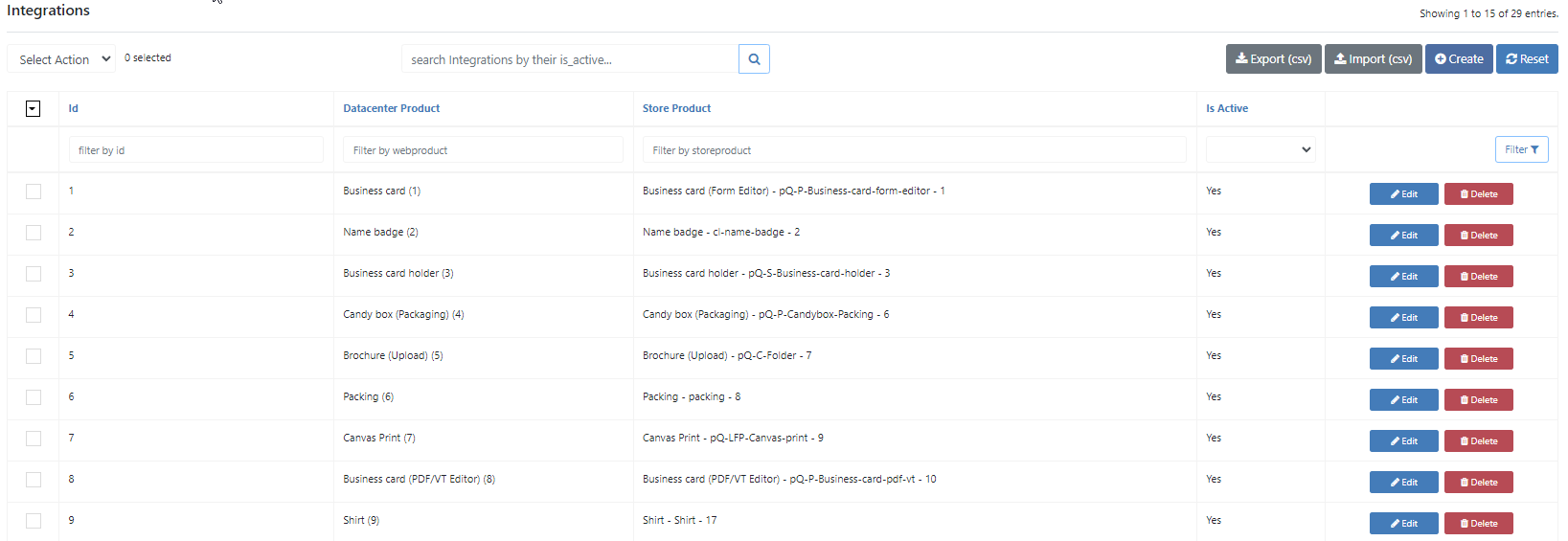Click the Export (csv) download button
The height and width of the screenshot is (541, 1568).
[x=1273, y=59]
